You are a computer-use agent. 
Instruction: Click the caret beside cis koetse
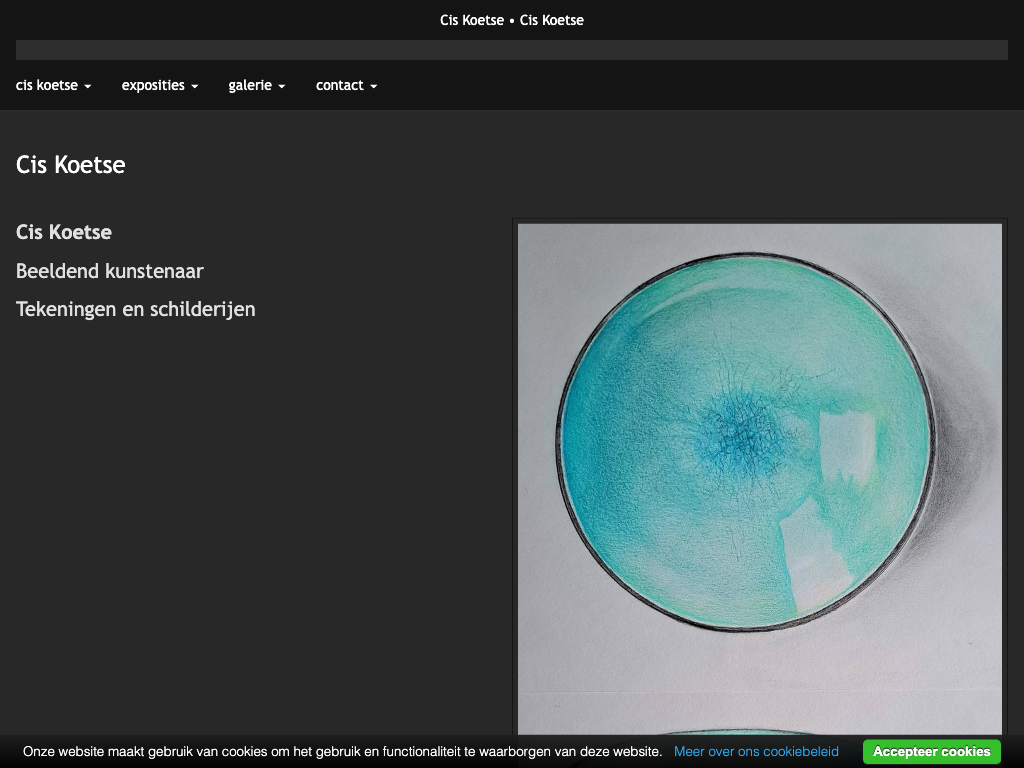(88, 87)
